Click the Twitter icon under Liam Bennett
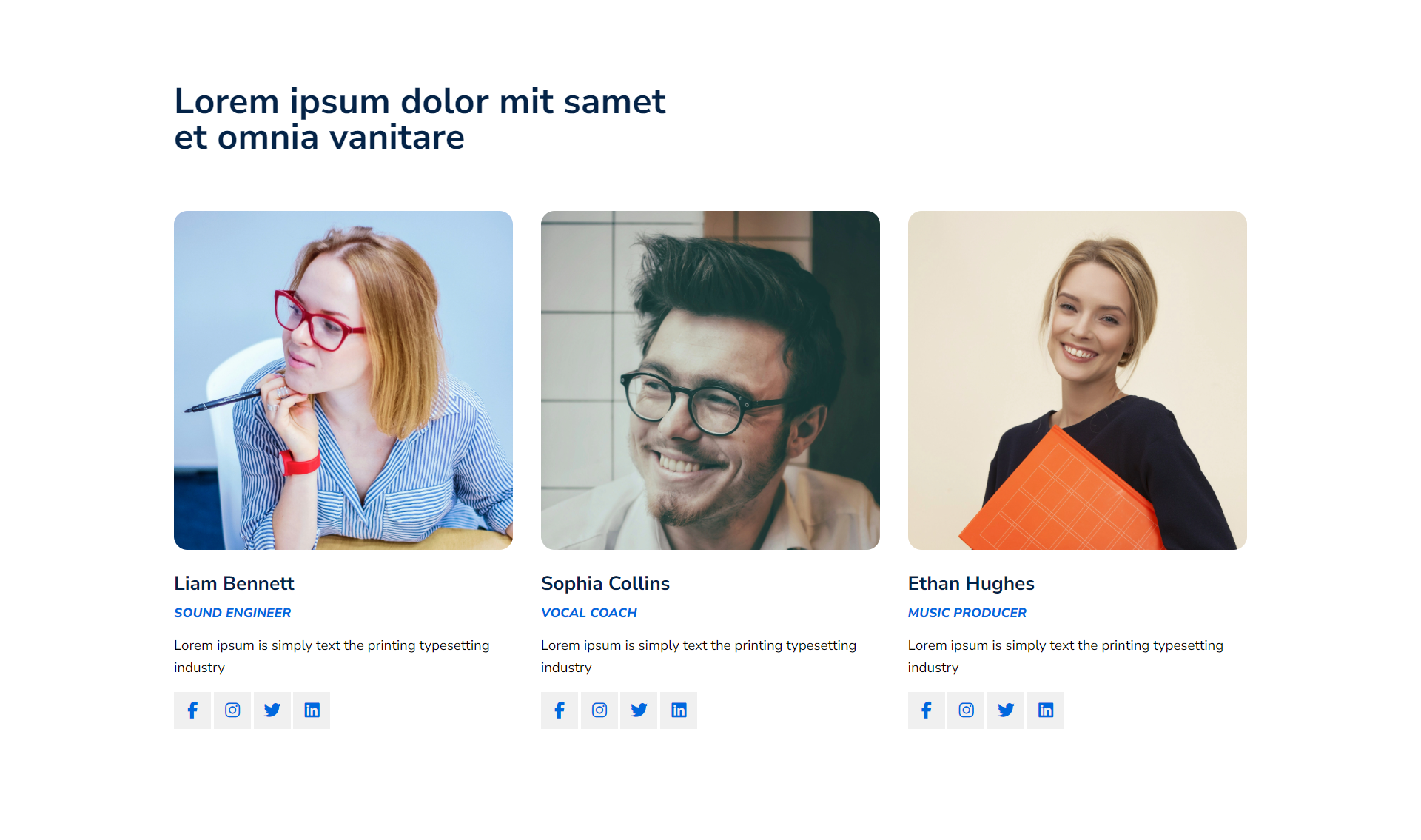 [272, 710]
